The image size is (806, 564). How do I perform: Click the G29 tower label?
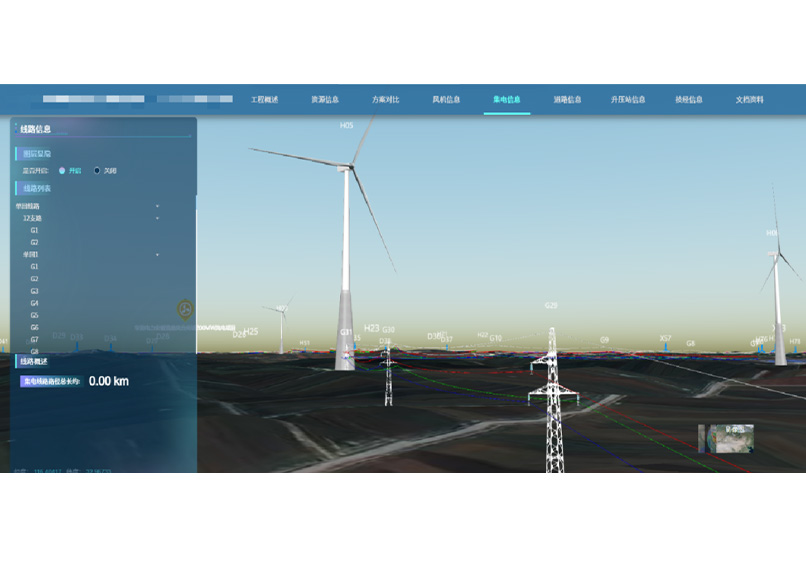click(551, 305)
